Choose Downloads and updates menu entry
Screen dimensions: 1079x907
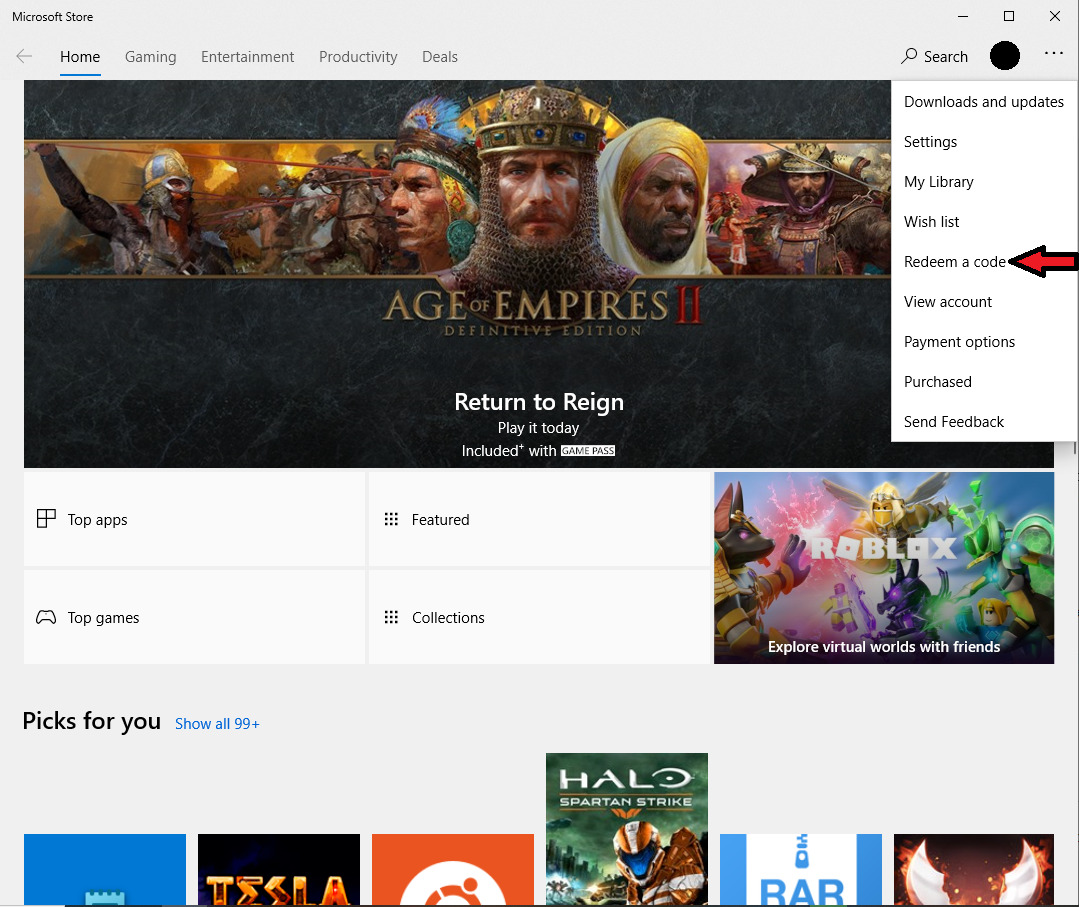click(x=983, y=102)
